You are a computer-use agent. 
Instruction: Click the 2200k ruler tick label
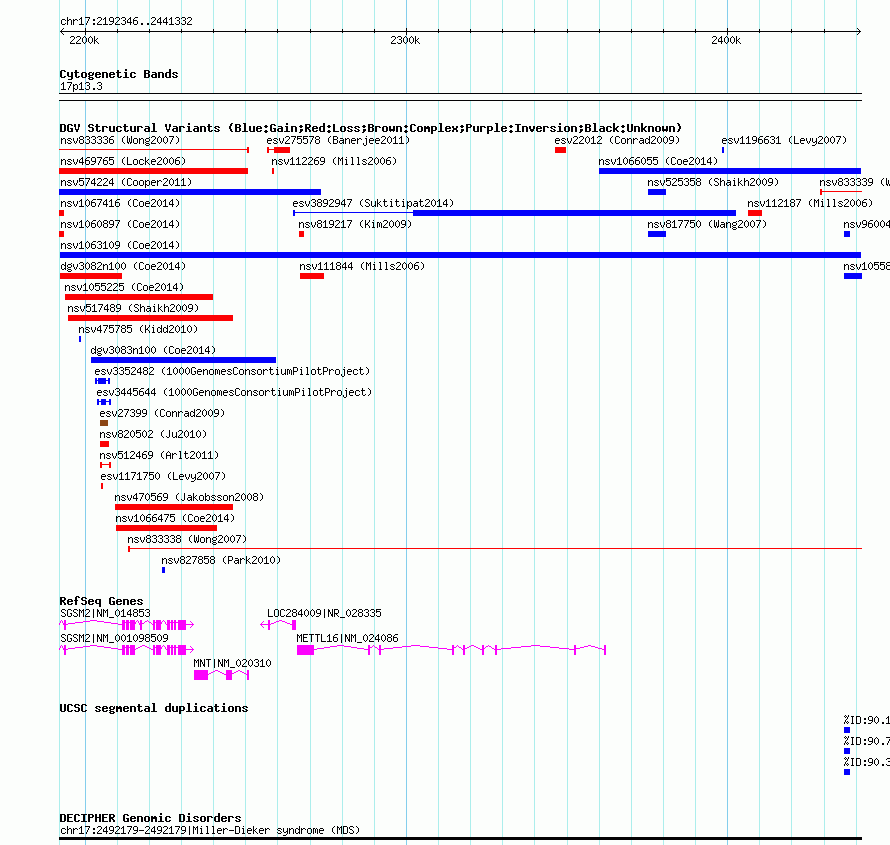pos(84,40)
